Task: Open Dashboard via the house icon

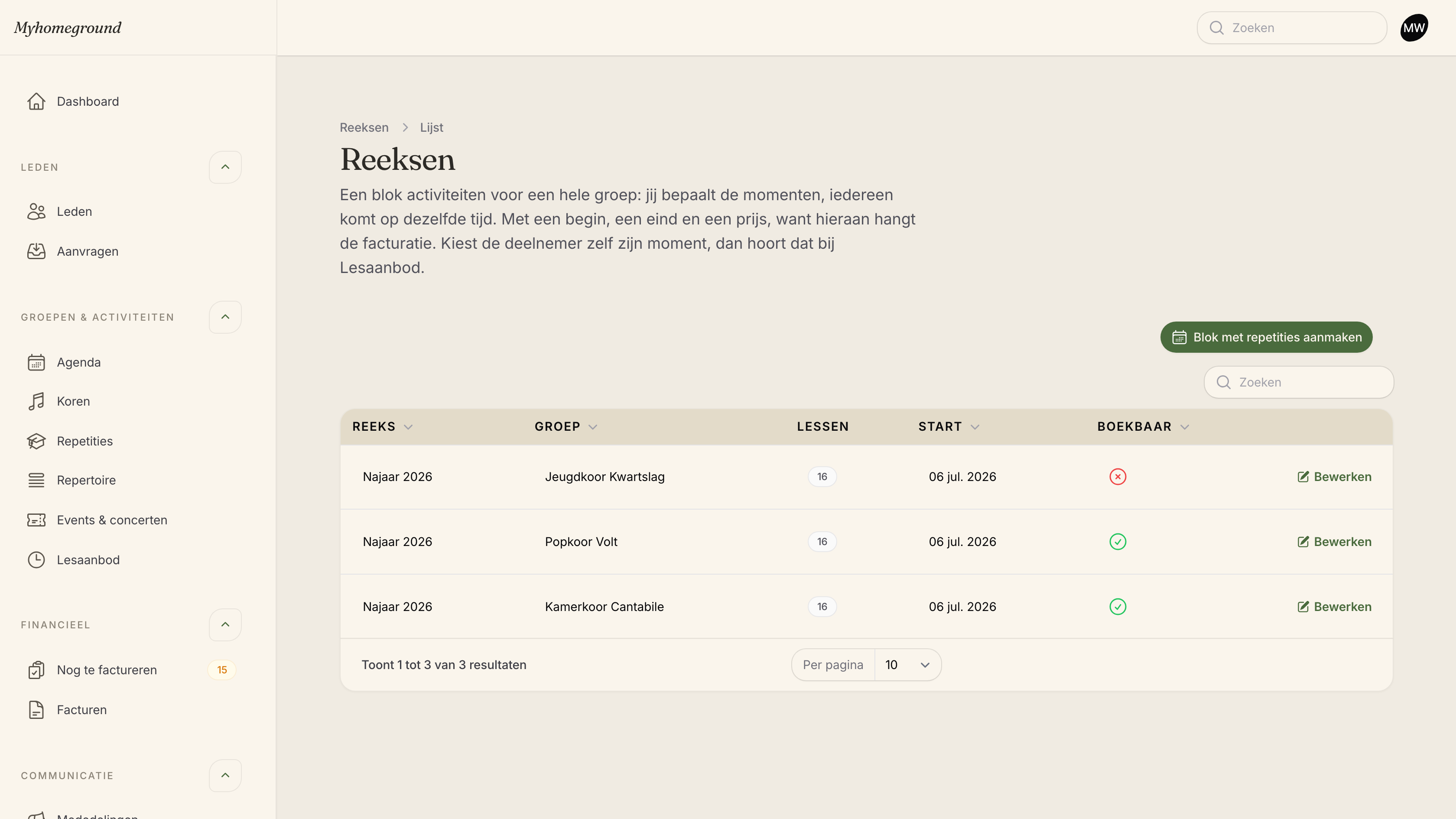Action: (36, 101)
